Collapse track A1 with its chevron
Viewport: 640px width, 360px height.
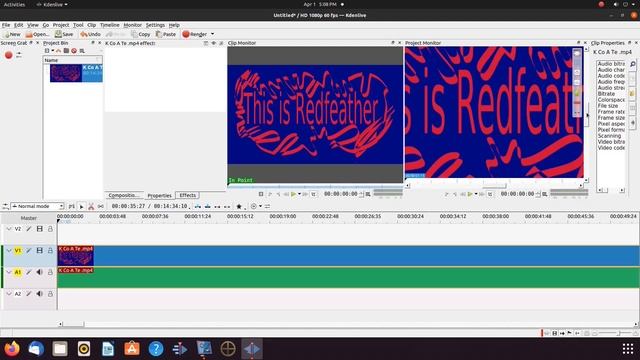(9, 272)
